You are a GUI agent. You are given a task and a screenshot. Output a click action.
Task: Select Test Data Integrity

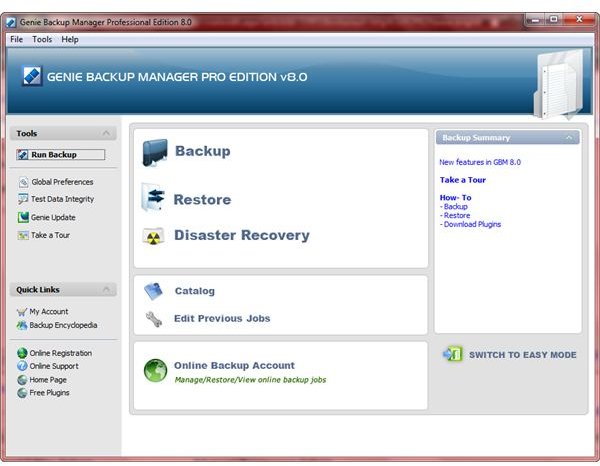tap(62, 199)
